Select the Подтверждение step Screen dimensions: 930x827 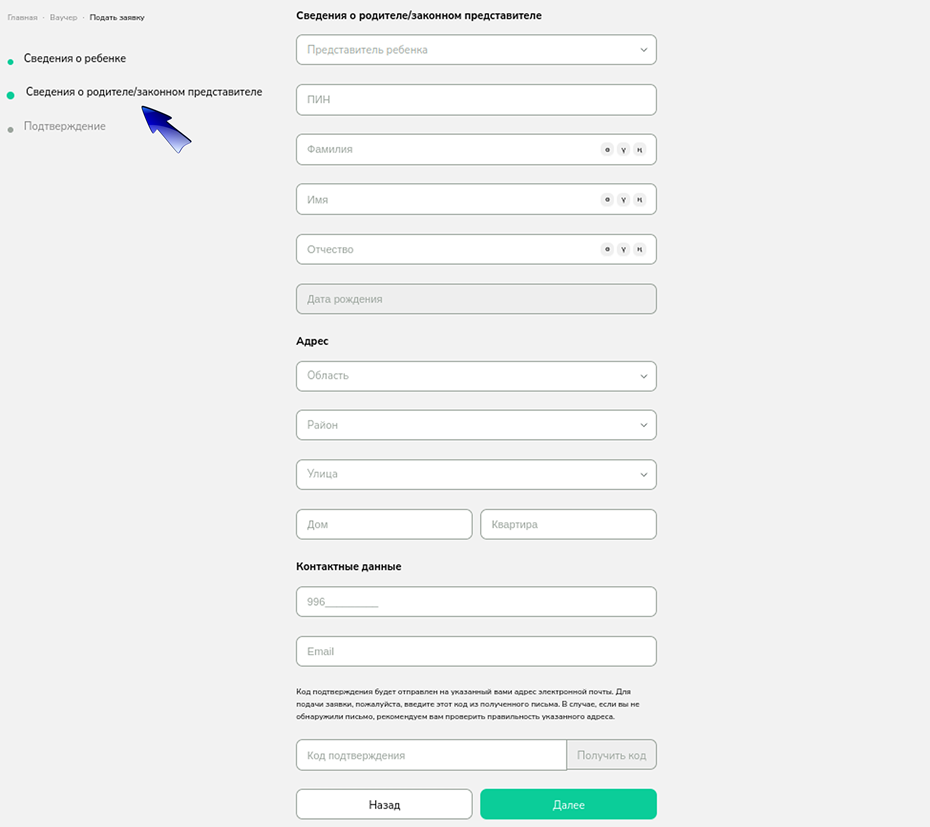click(x=65, y=126)
